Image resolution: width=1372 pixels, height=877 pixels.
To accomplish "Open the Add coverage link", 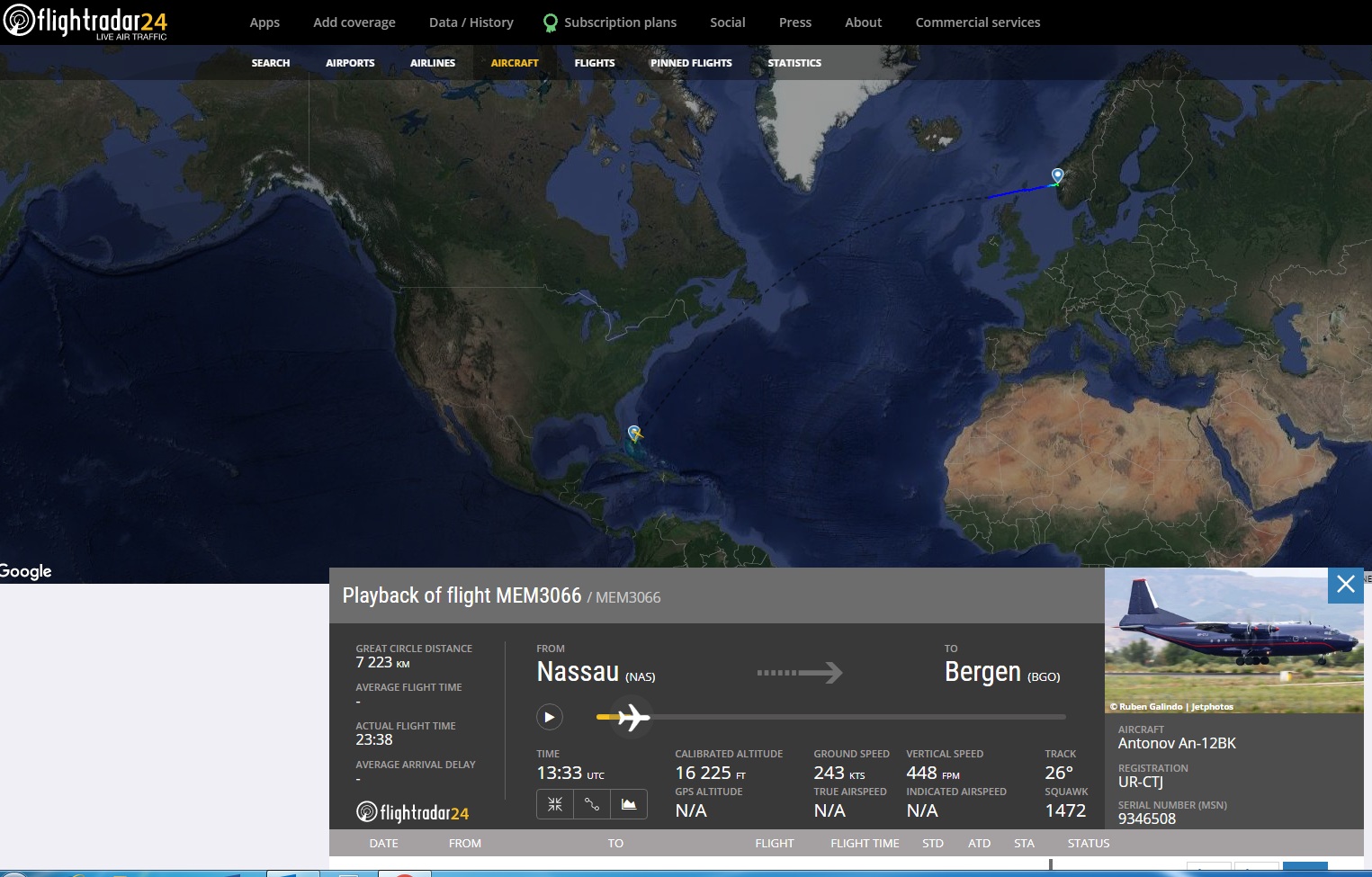I will point(354,22).
